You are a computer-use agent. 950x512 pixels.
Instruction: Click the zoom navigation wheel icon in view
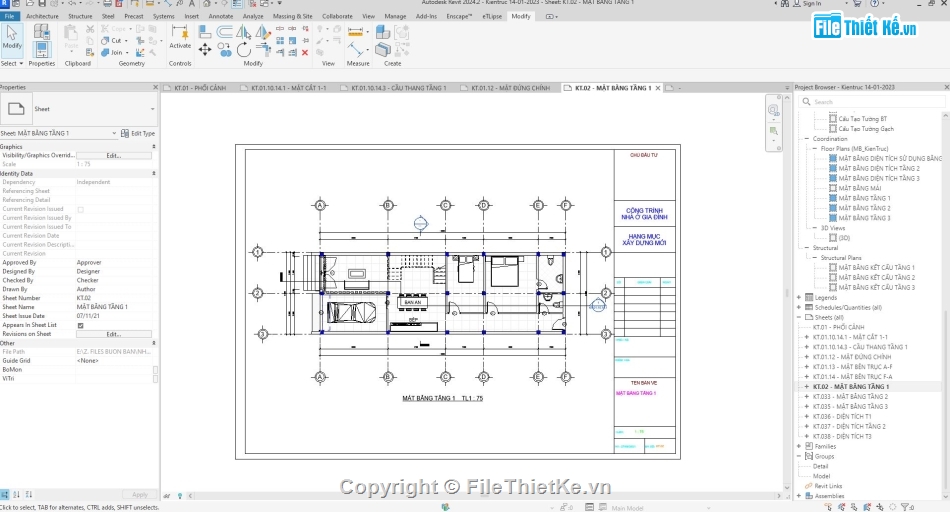pos(773,110)
